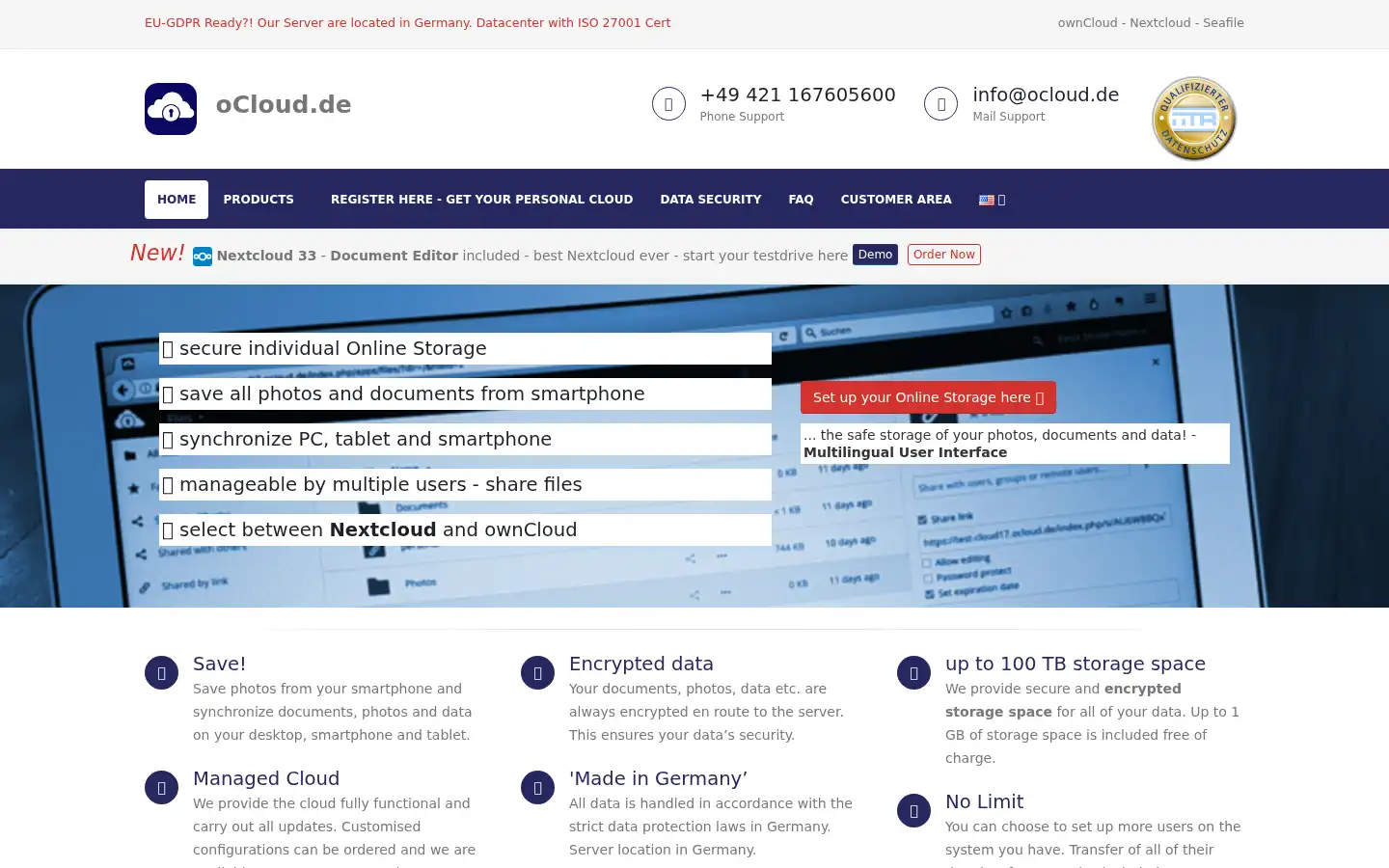Open the FAQ menu item
The width and height of the screenshot is (1389, 868).
(x=801, y=200)
